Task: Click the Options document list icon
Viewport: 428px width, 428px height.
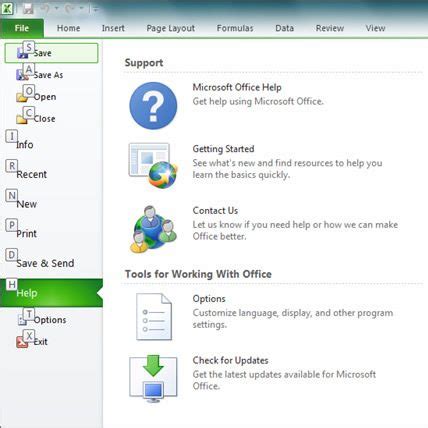Action: point(154,317)
